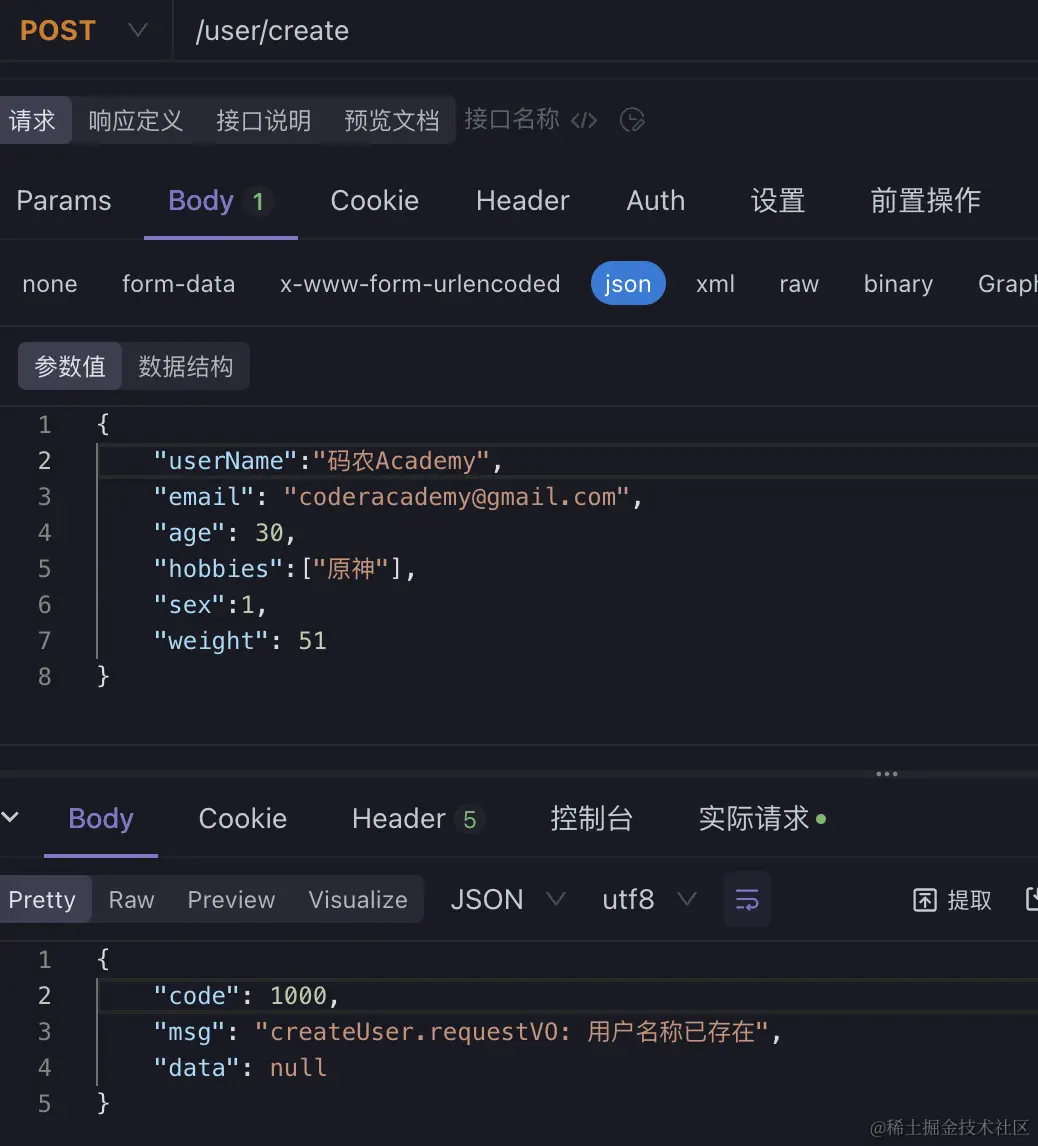1038x1146 pixels.
Task: Switch response view to Raw
Action: point(132,899)
